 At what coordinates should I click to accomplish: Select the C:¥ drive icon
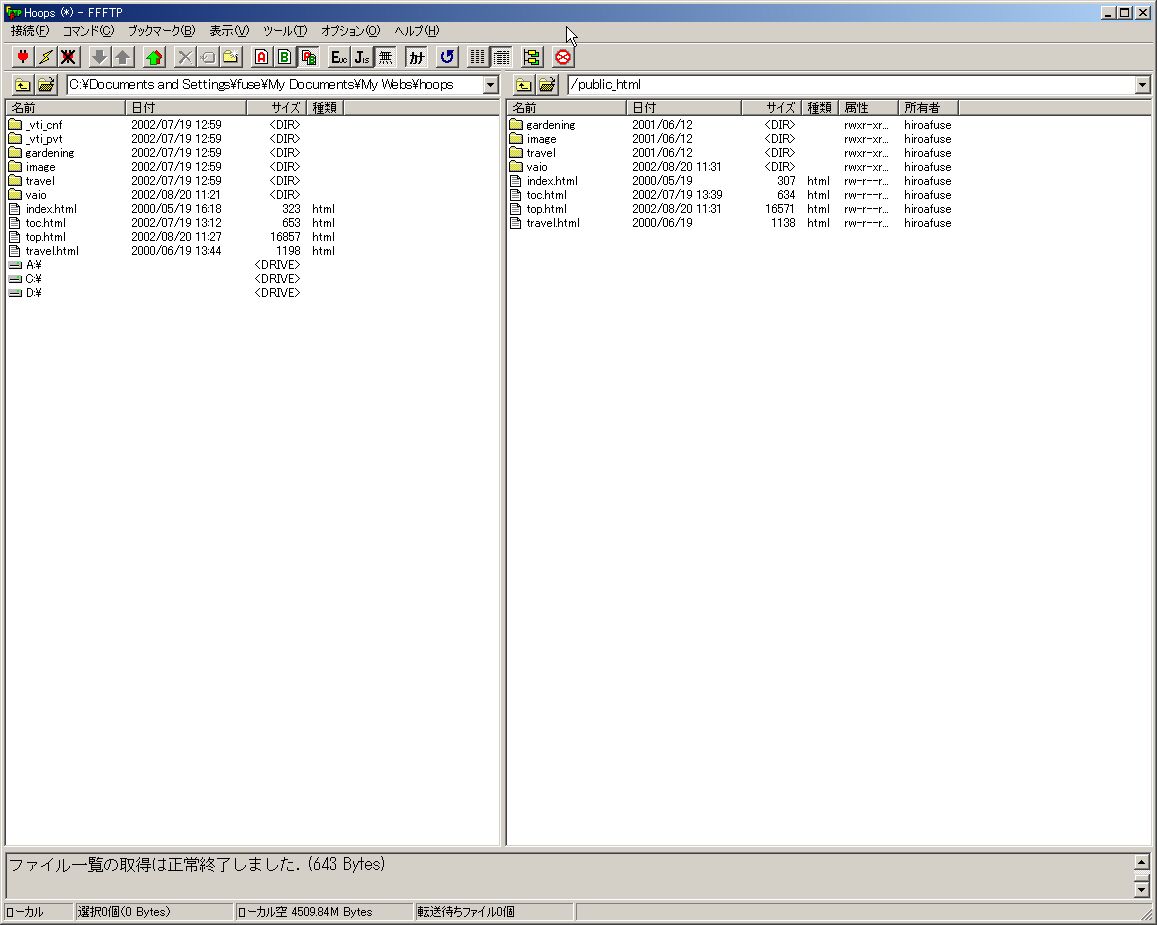15,279
